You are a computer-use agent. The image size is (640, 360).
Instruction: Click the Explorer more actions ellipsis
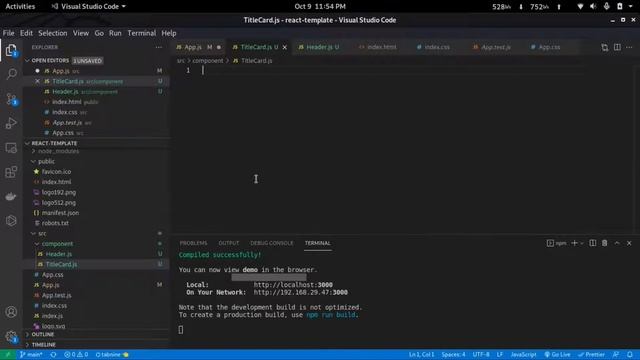pos(158,47)
